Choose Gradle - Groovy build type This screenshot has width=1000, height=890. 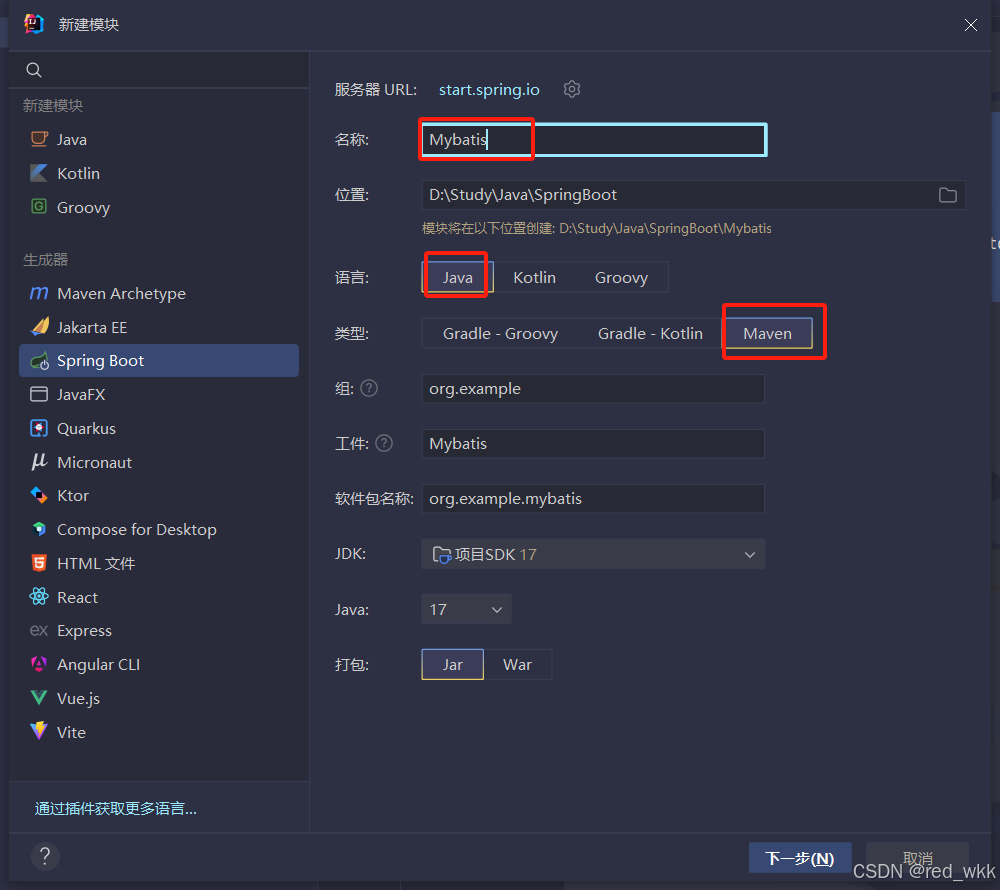pos(500,333)
